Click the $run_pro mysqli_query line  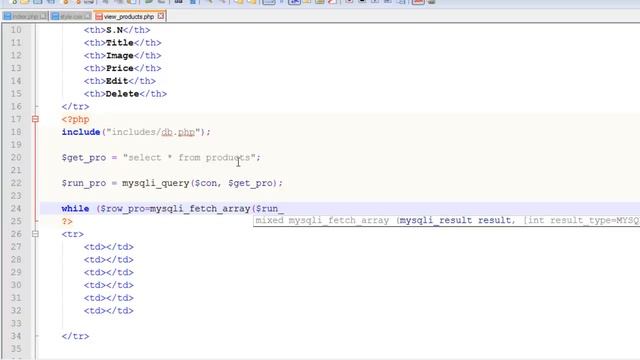[x=172, y=183]
